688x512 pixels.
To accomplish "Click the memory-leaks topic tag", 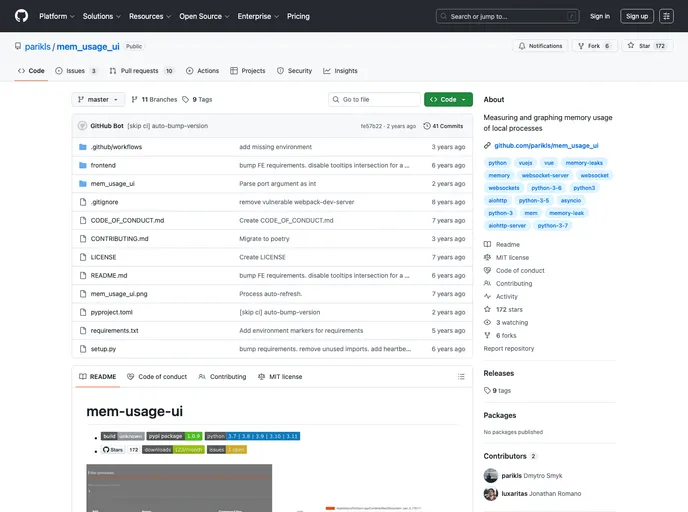I will click(584, 163).
